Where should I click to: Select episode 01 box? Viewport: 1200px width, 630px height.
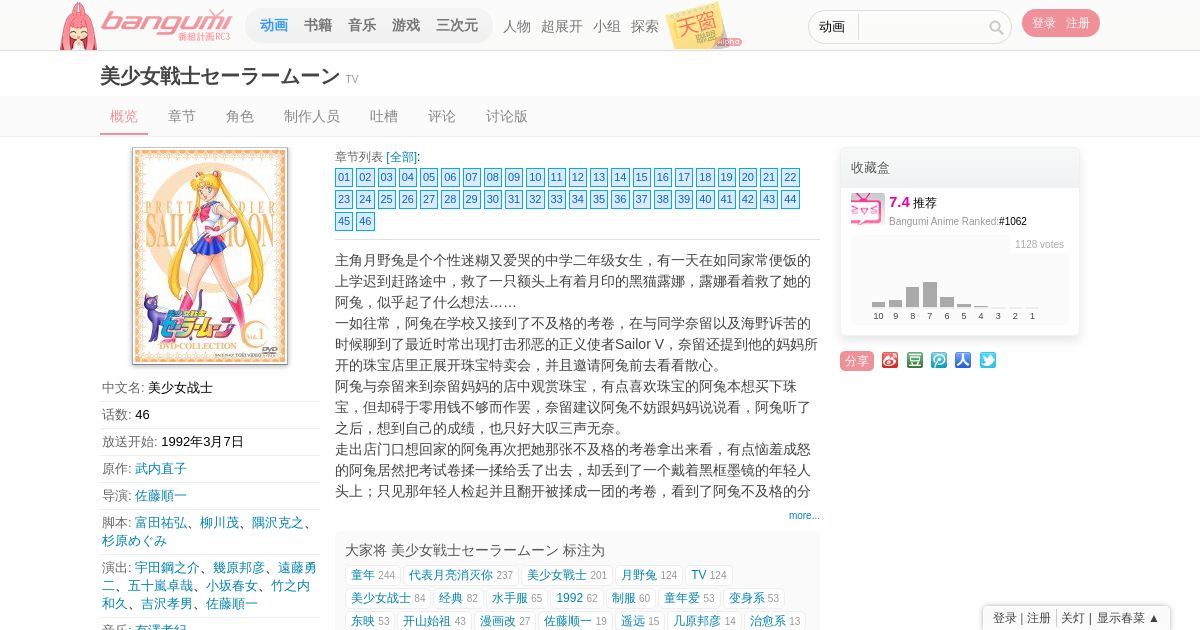coord(344,177)
